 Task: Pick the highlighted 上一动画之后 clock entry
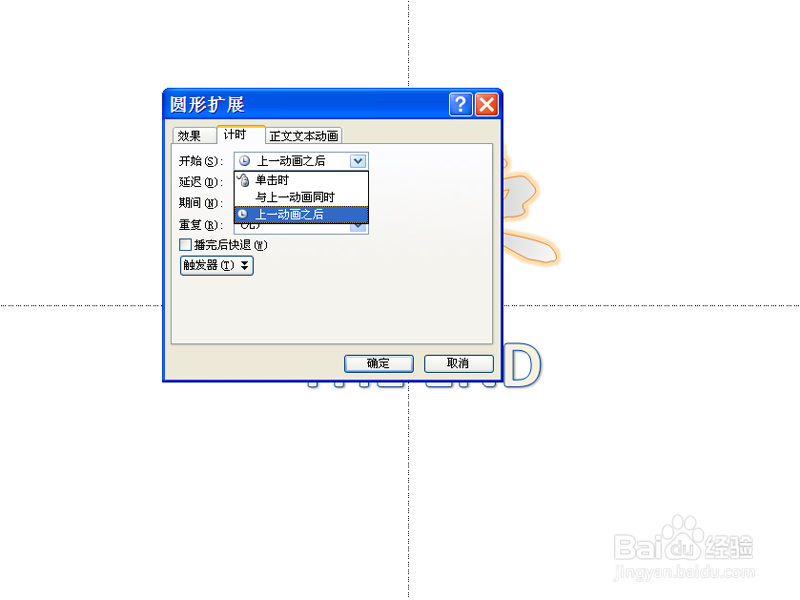point(301,214)
